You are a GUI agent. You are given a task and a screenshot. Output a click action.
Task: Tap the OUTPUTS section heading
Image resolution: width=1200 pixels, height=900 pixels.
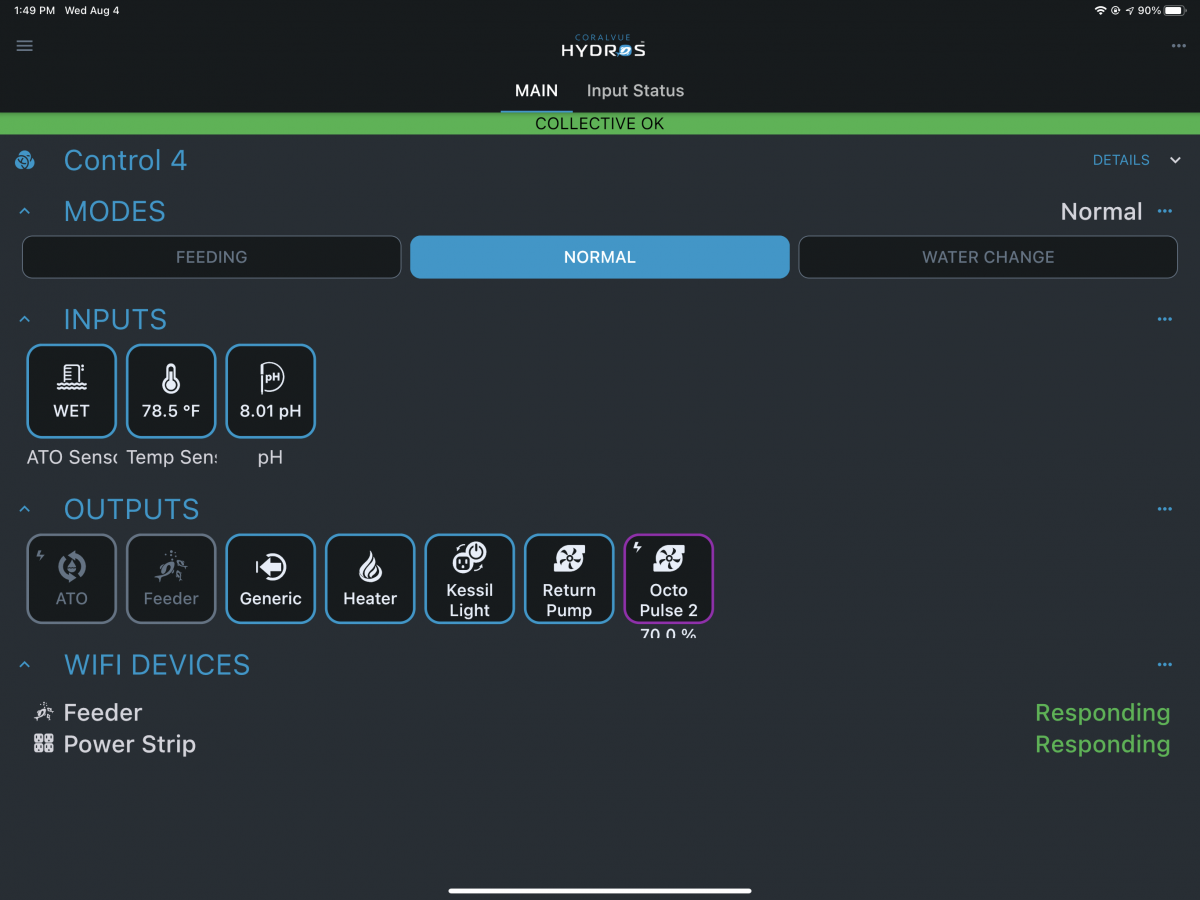(x=132, y=509)
